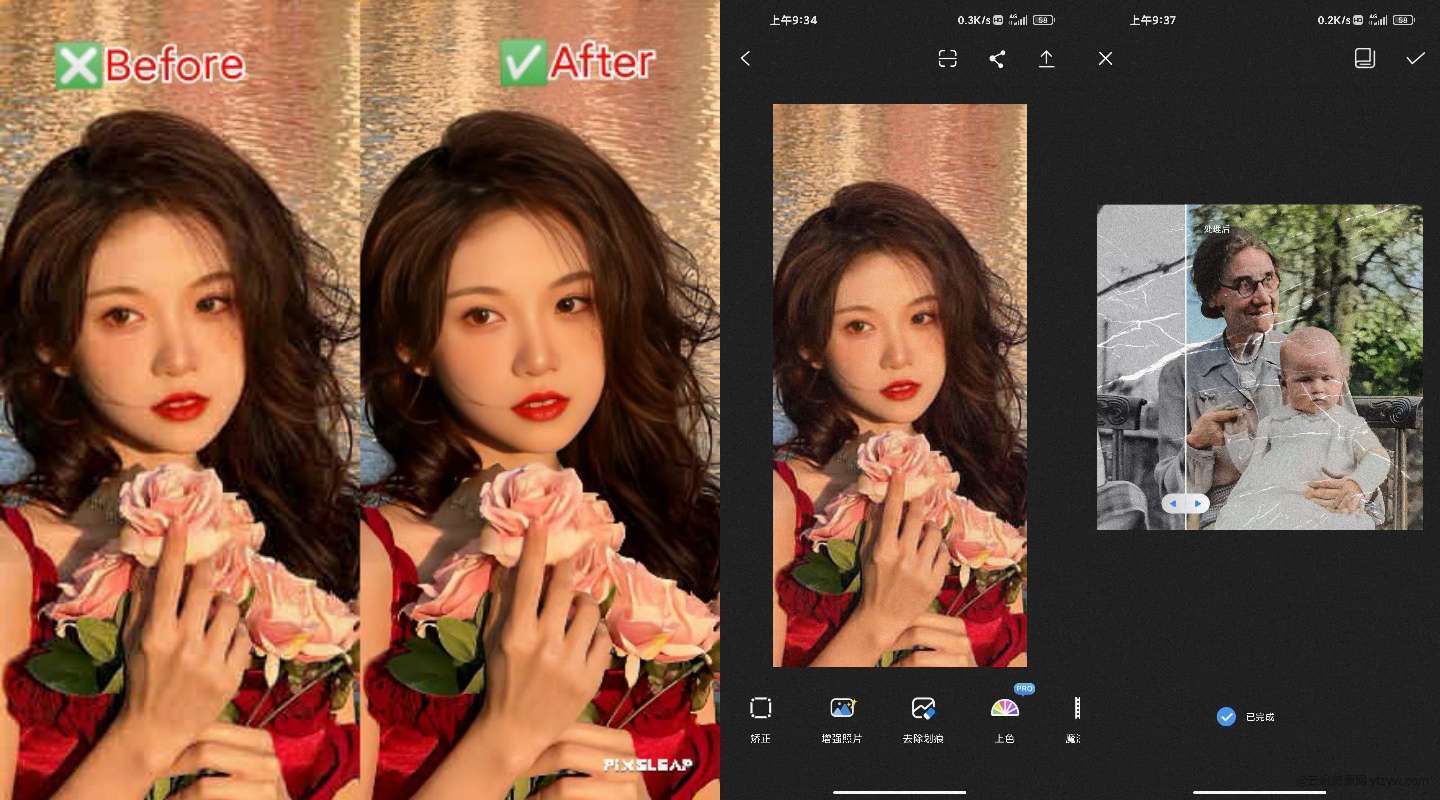Tap the battery icon on 9:37 screen
The width and height of the screenshot is (1440, 800).
[x=1404, y=20]
